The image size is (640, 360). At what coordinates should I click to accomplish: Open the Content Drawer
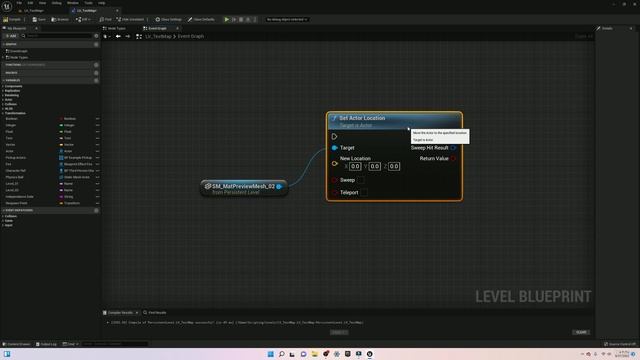pos(16,344)
